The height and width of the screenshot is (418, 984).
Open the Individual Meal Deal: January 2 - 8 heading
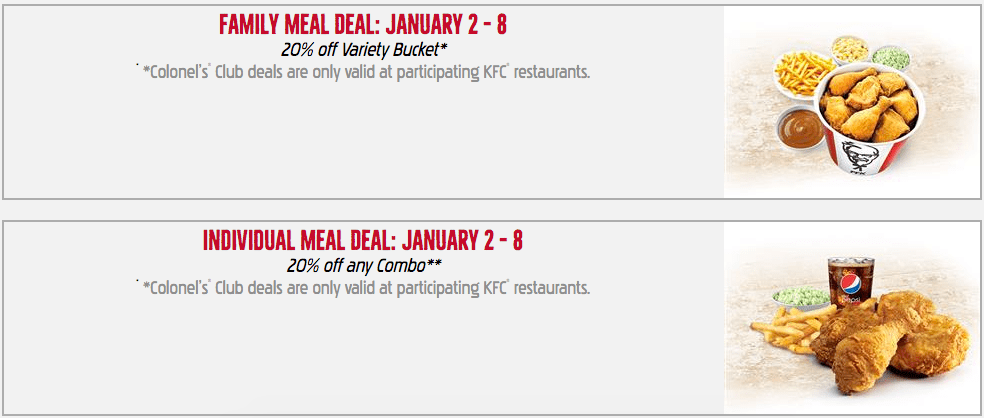[x=363, y=240]
